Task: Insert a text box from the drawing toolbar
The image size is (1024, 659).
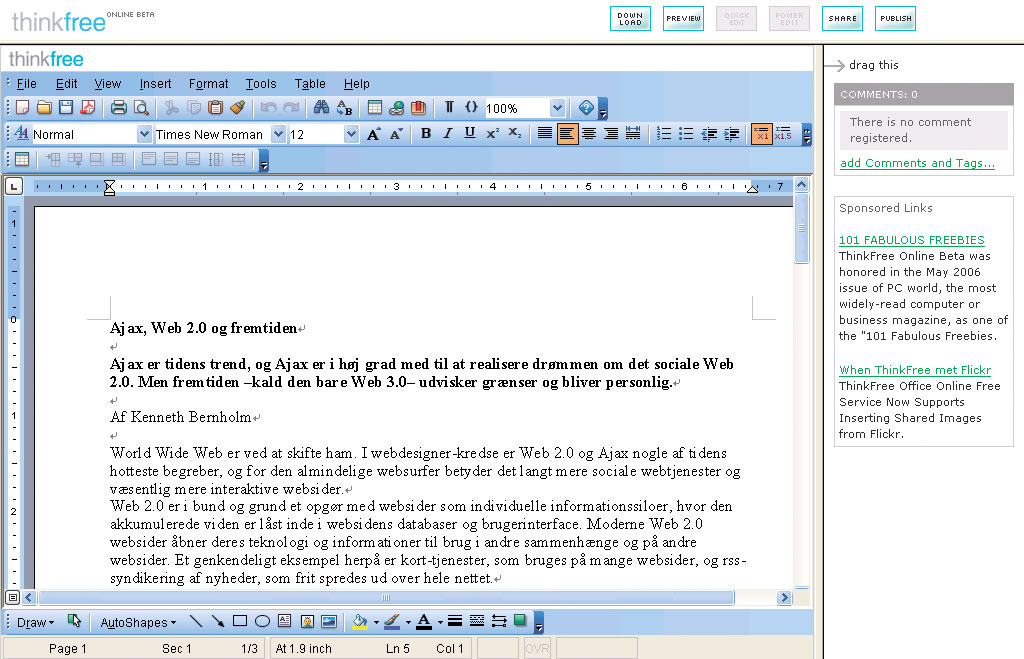Action: coord(285,621)
